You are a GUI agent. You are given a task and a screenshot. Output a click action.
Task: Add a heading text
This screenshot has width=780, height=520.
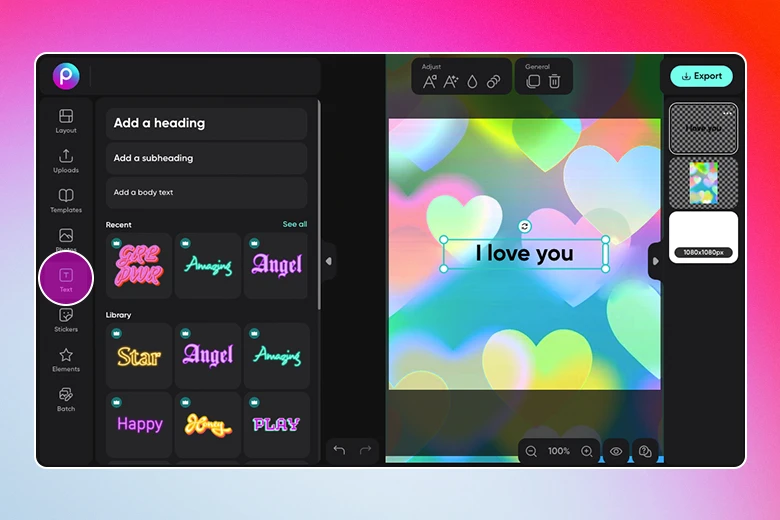[206, 123]
